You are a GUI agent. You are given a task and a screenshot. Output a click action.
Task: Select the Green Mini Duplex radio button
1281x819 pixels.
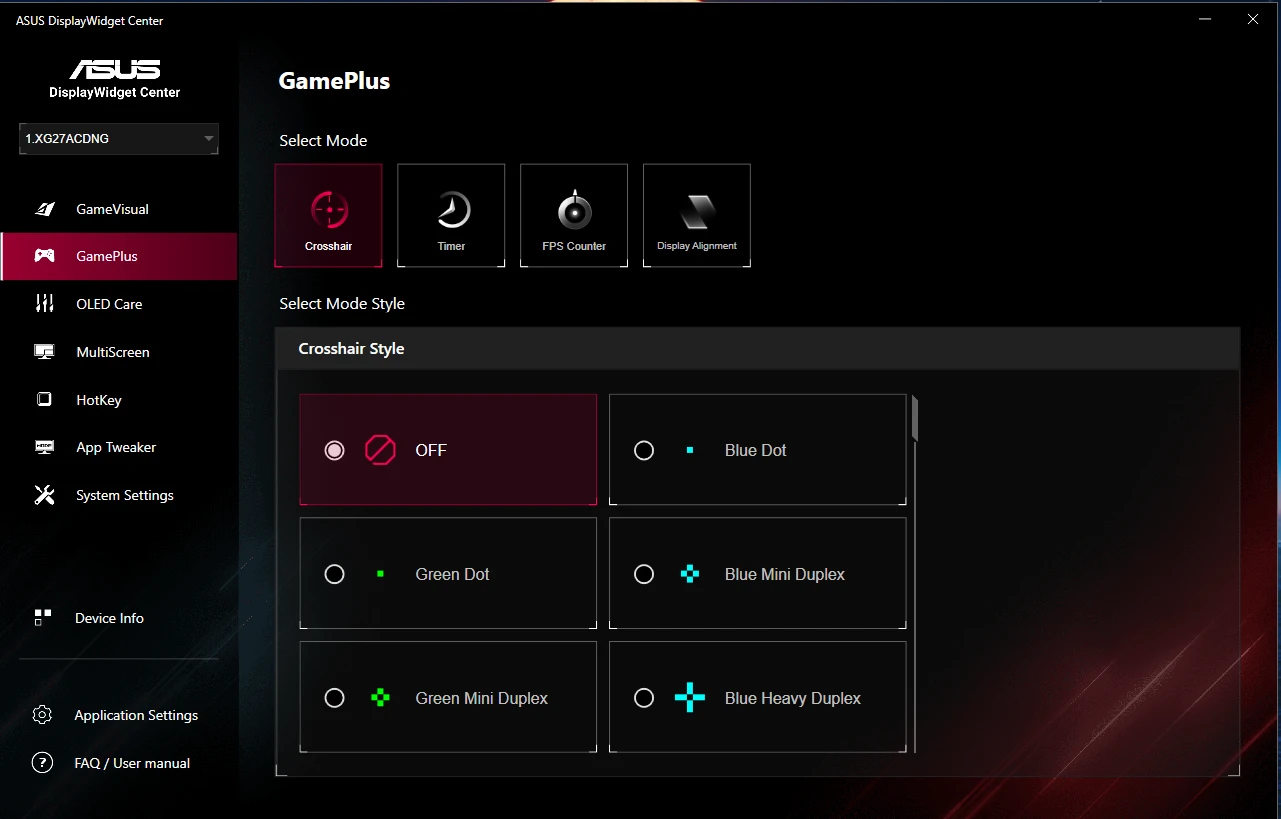(335, 698)
